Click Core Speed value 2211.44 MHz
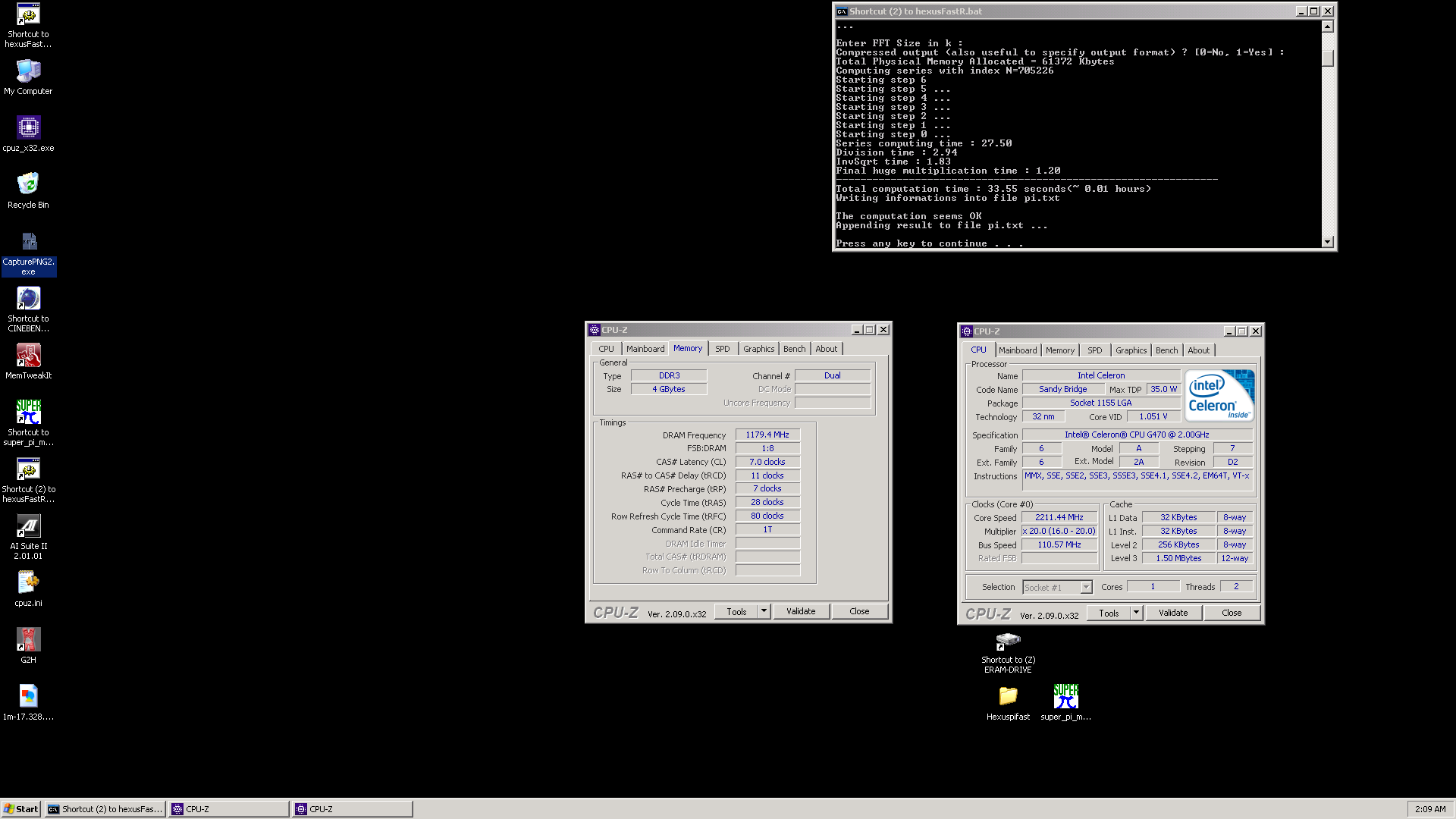Image resolution: width=1456 pixels, height=819 pixels. click(1059, 517)
